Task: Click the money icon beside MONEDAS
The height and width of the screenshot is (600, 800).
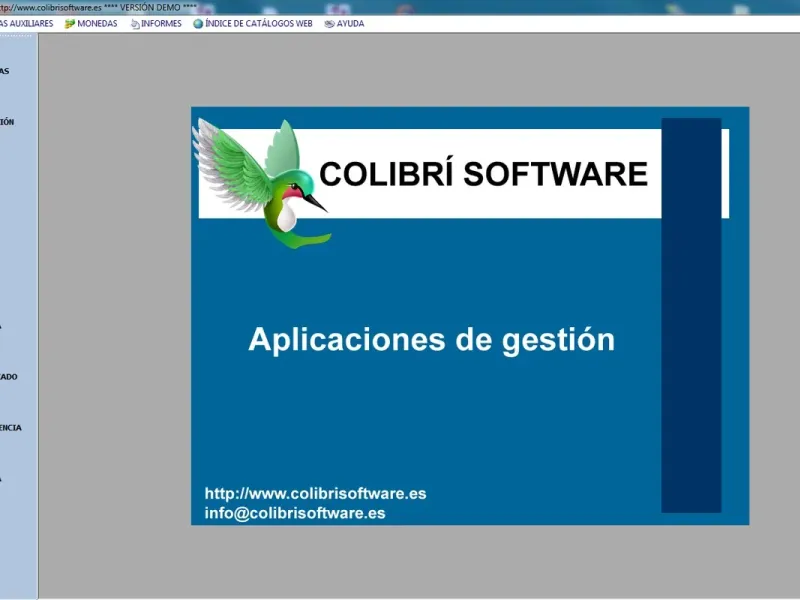Action: click(x=70, y=24)
